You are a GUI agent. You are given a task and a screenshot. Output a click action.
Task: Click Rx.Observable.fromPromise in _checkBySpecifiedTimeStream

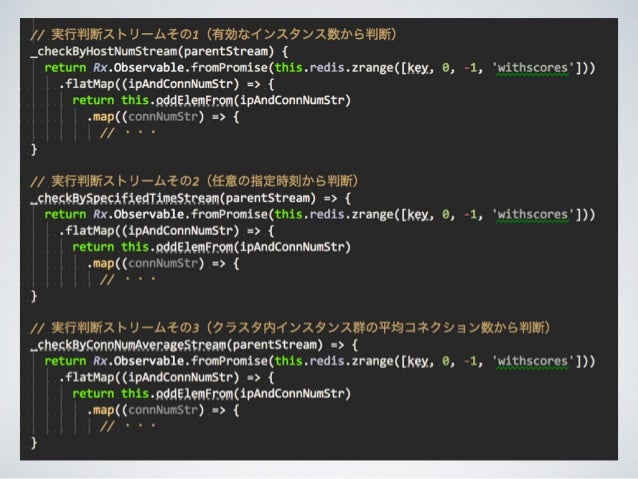[x=180, y=214]
